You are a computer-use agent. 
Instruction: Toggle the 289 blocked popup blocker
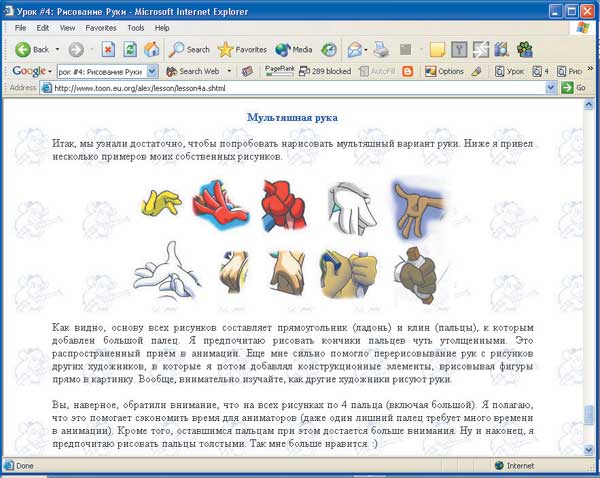(325, 72)
